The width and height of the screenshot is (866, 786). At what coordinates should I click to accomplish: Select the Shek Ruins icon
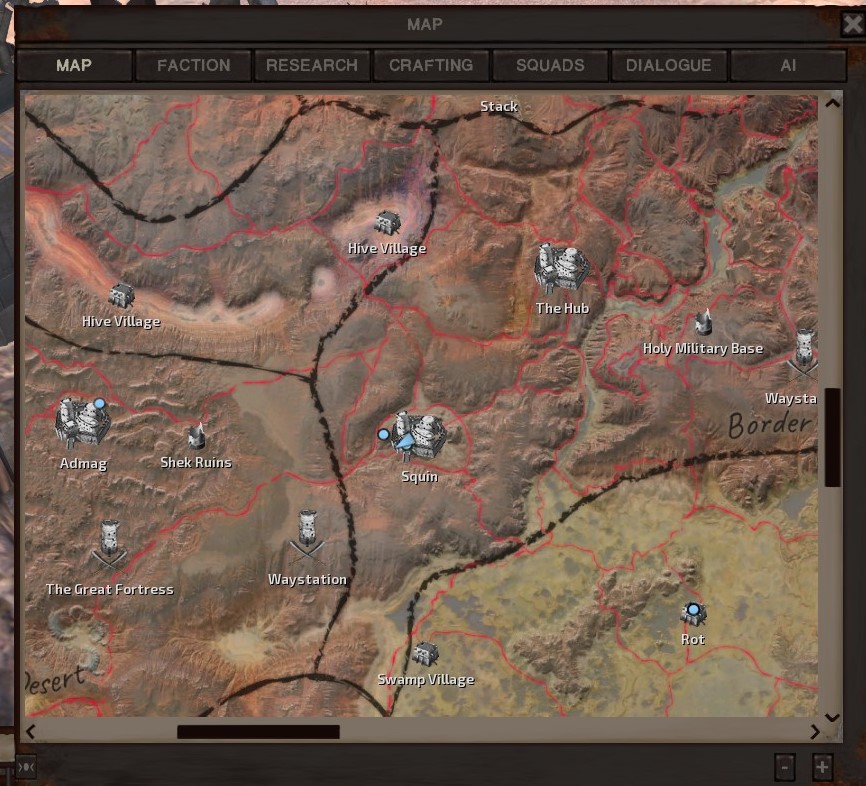point(196,437)
